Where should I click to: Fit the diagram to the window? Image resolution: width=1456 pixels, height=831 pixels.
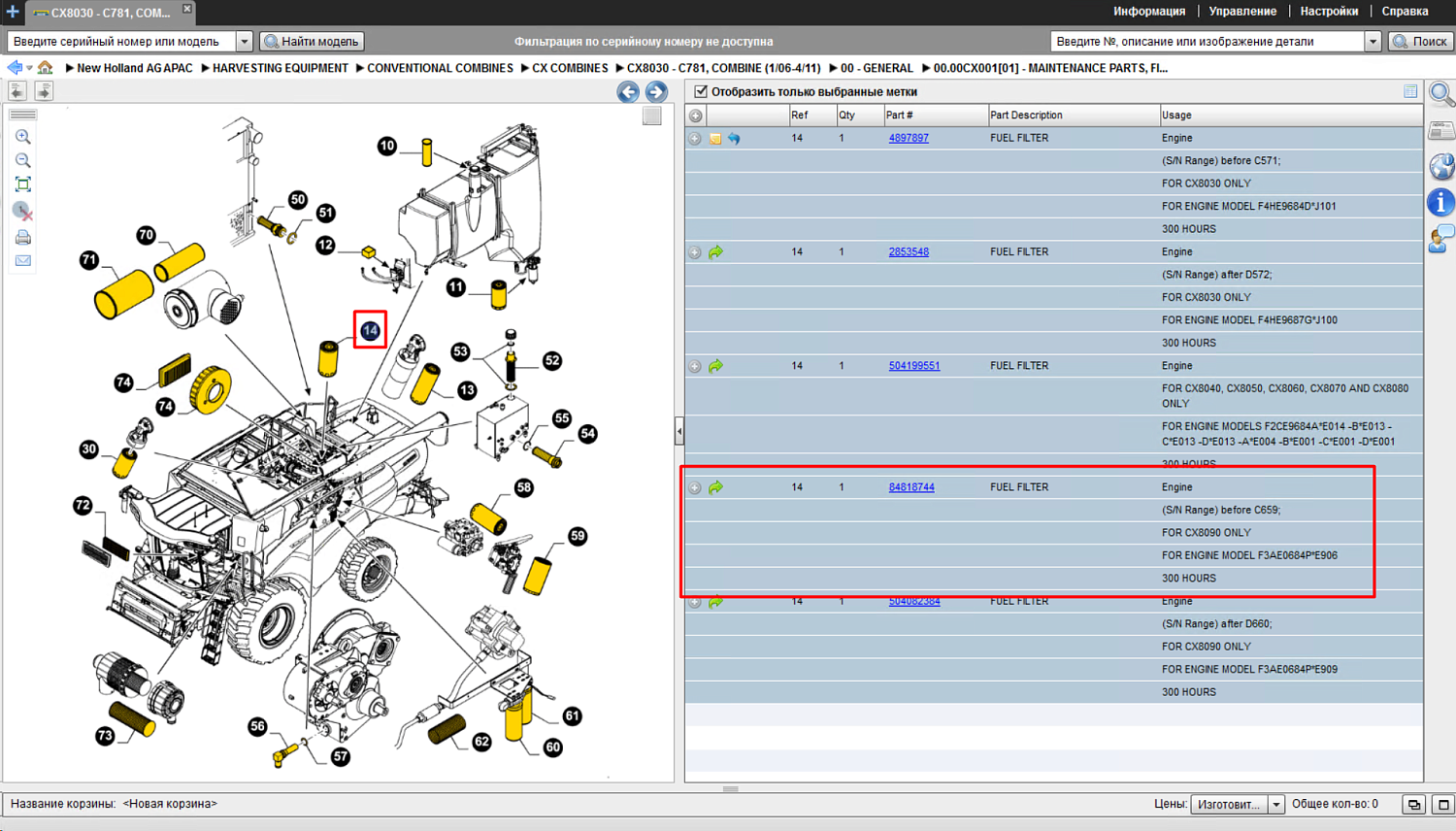[x=23, y=184]
